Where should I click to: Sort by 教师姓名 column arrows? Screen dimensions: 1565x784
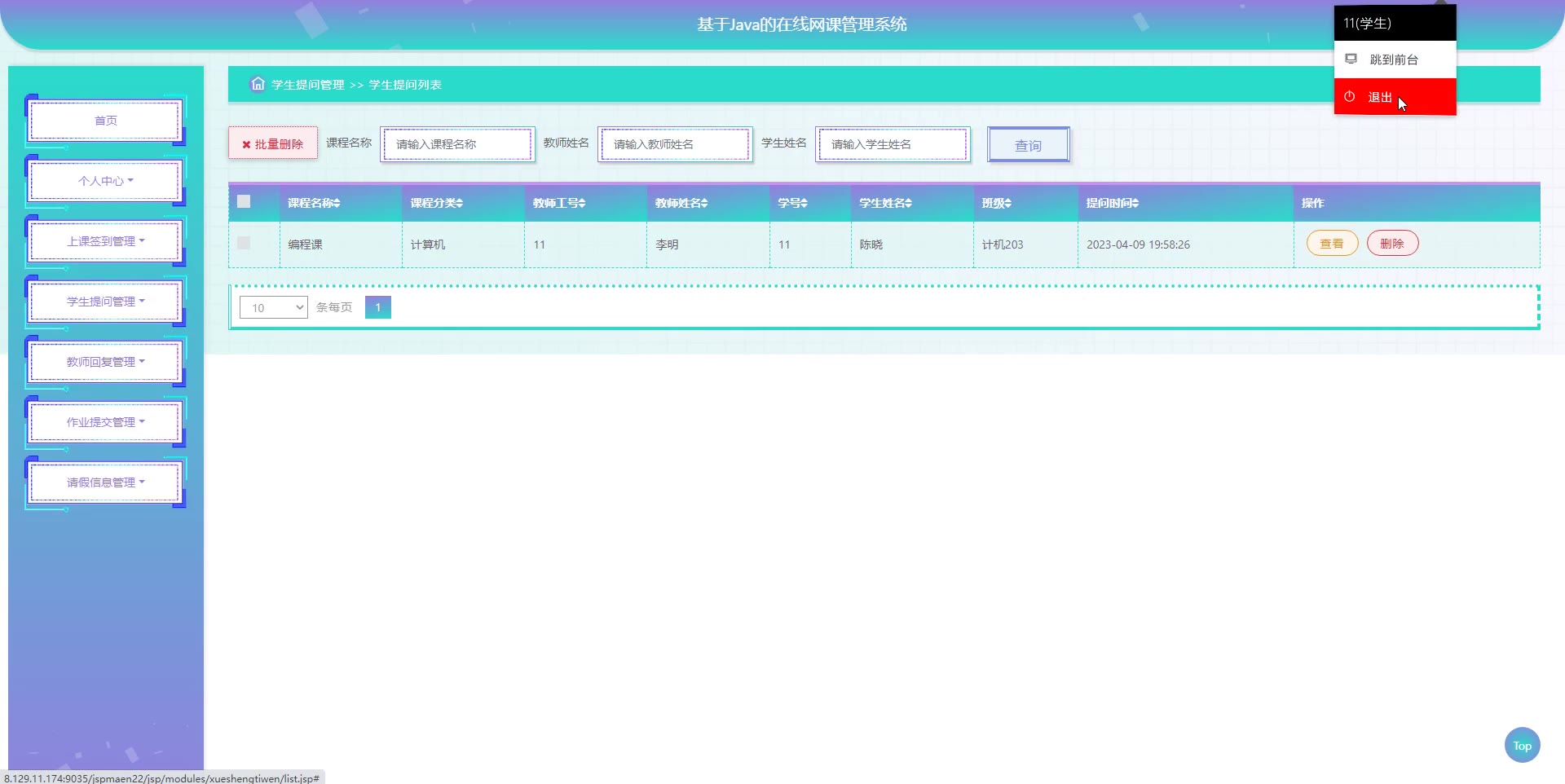(x=703, y=203)
